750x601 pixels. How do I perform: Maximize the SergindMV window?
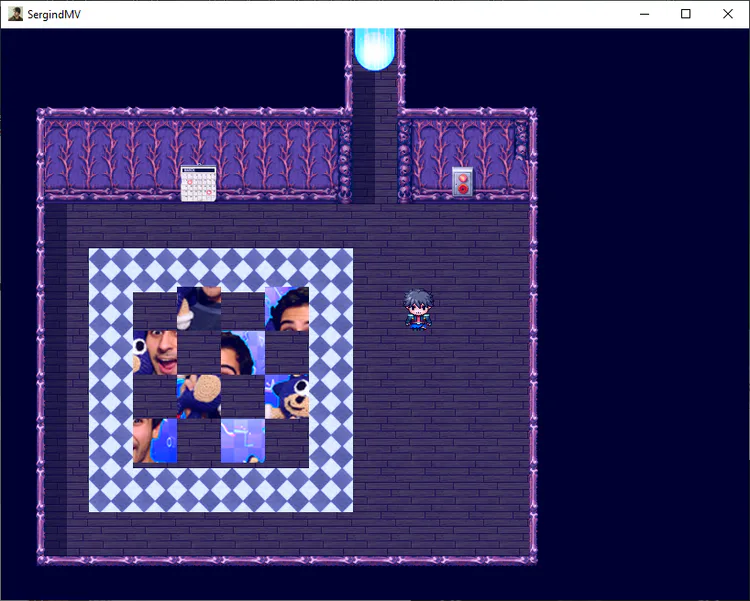click(x=685, y=14)
